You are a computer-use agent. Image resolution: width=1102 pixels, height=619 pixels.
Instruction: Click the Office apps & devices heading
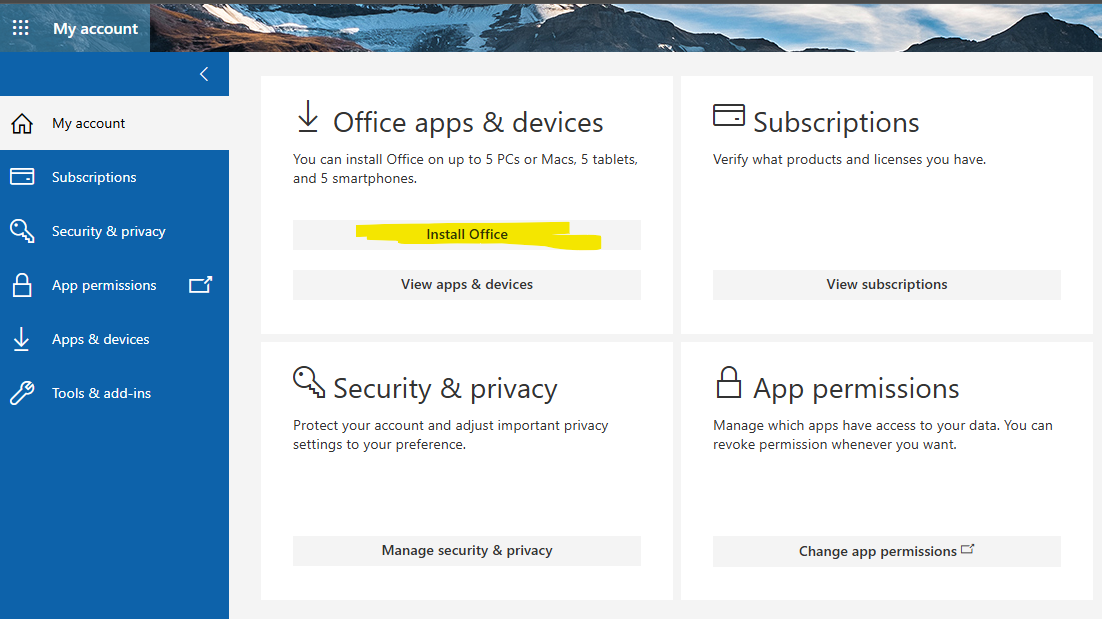(x=468, y=122)
